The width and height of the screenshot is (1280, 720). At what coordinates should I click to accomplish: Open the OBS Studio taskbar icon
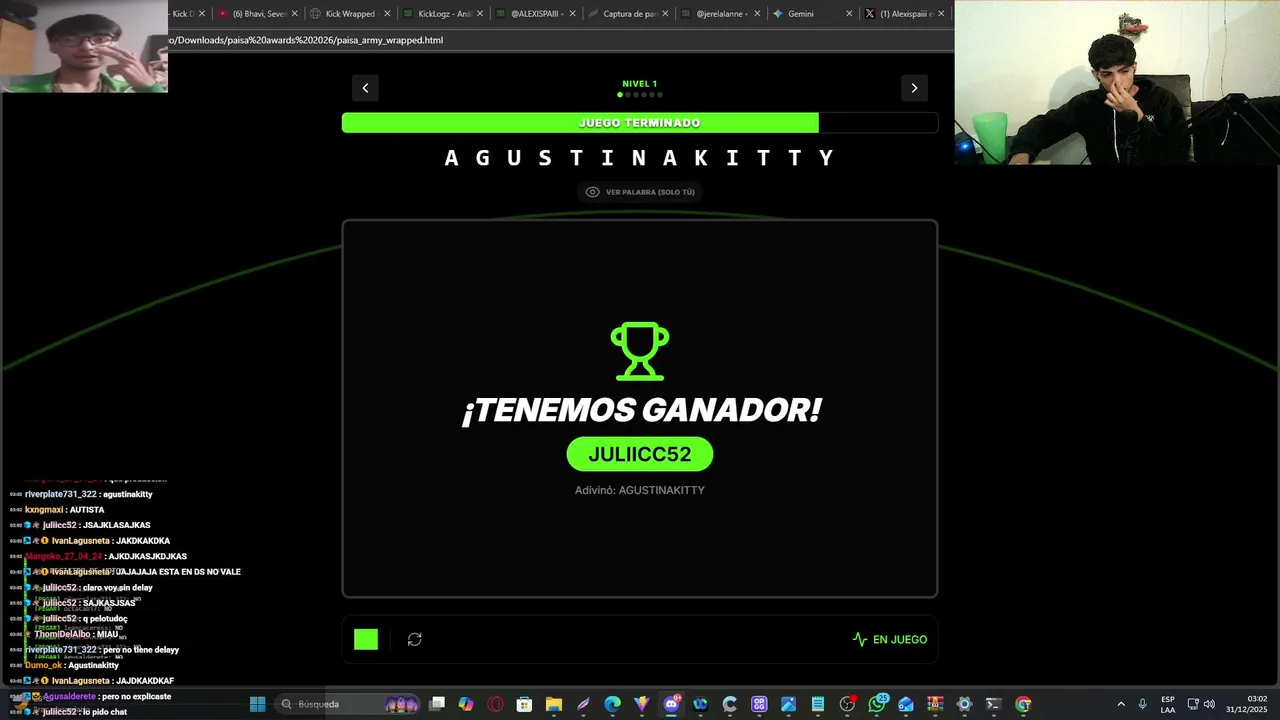coord(847,704)
